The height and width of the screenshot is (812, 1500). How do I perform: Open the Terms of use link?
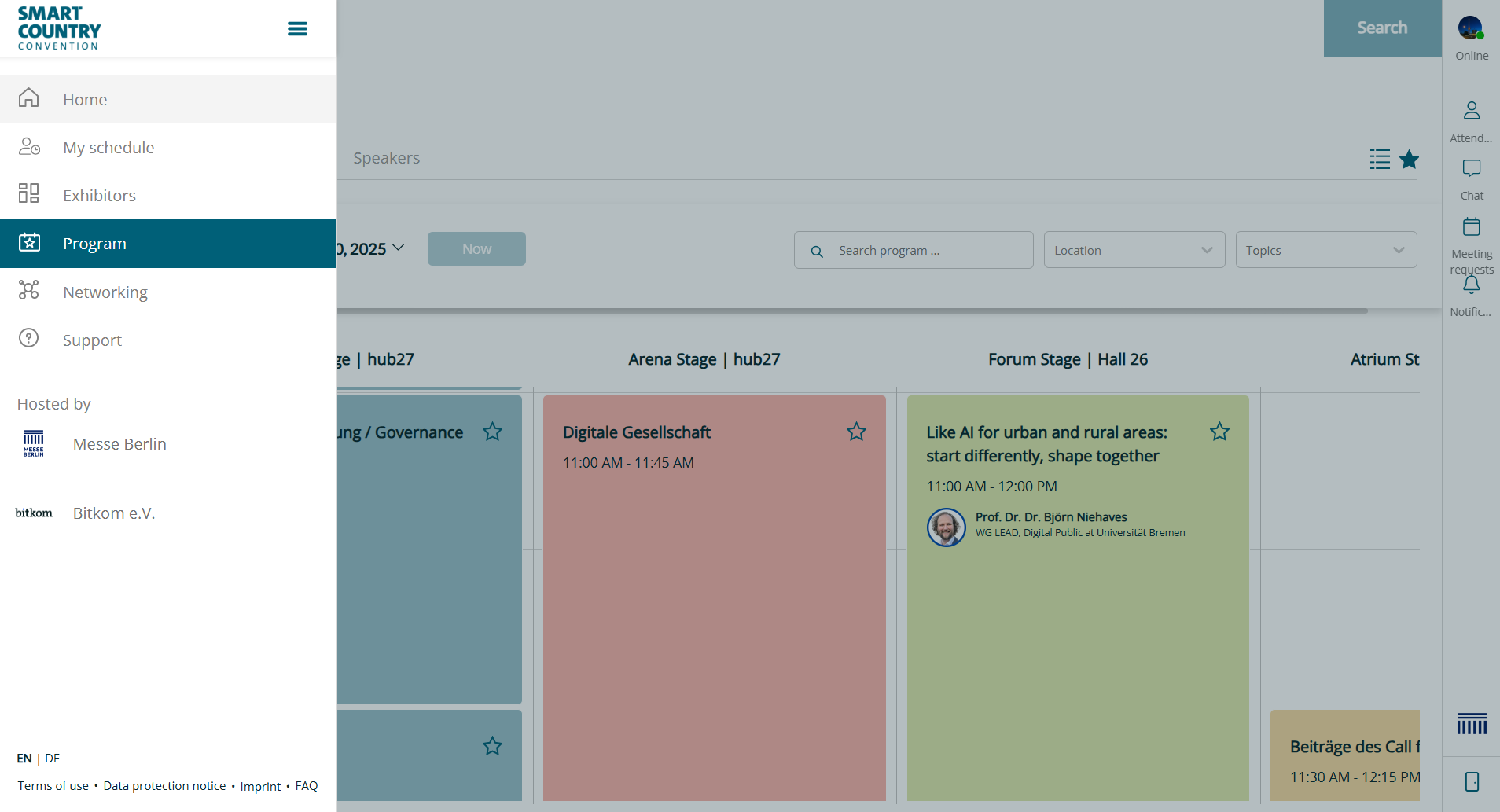point(53,786)
